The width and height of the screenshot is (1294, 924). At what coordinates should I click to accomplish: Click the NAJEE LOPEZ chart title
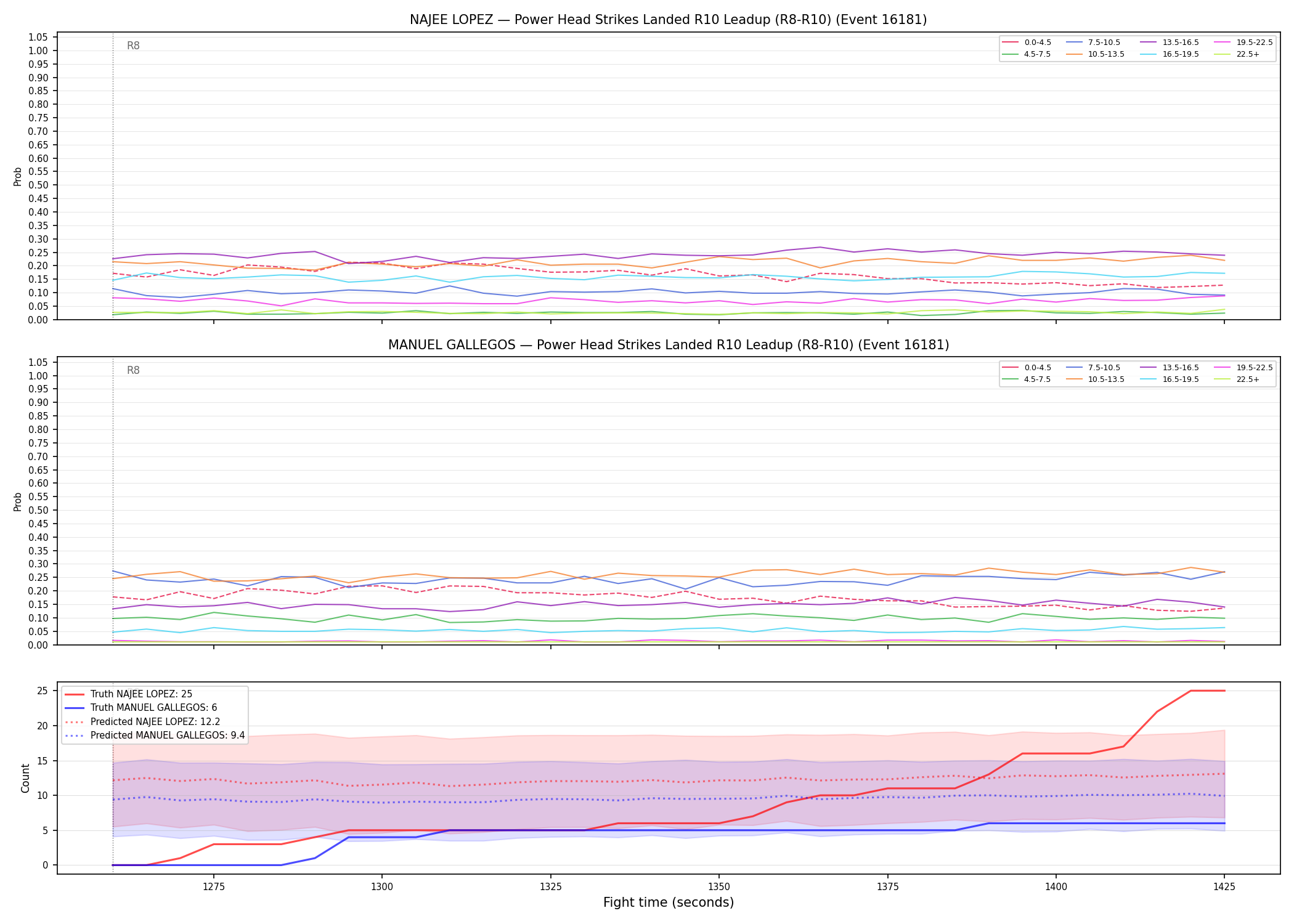click(668, 20)
